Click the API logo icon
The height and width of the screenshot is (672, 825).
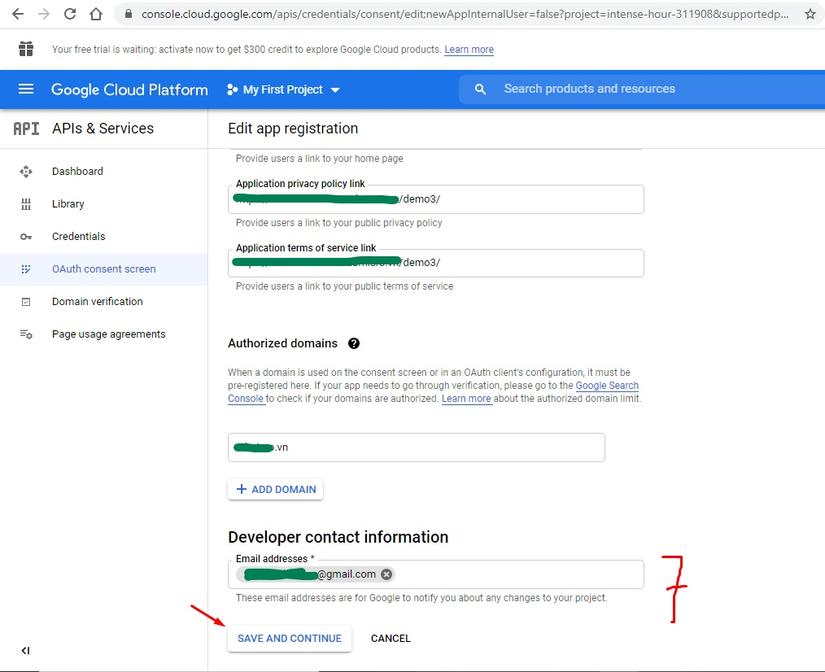26,128
